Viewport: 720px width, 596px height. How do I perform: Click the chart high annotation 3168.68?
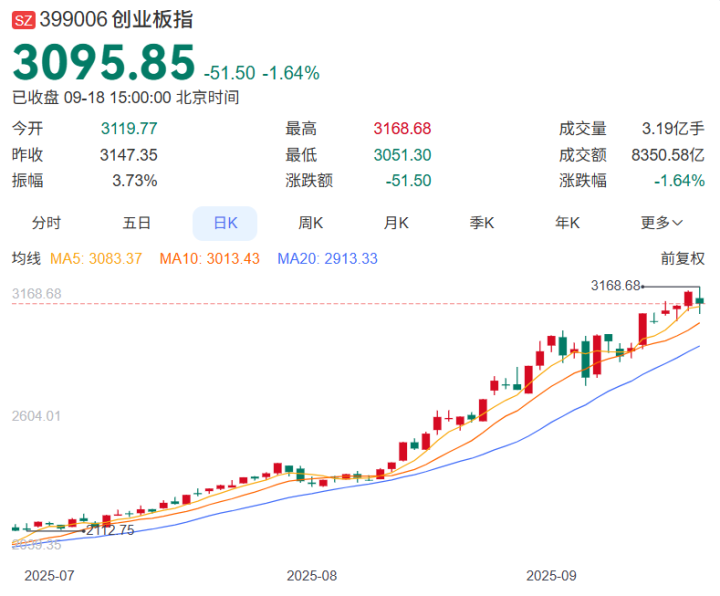tap(615, 286)
